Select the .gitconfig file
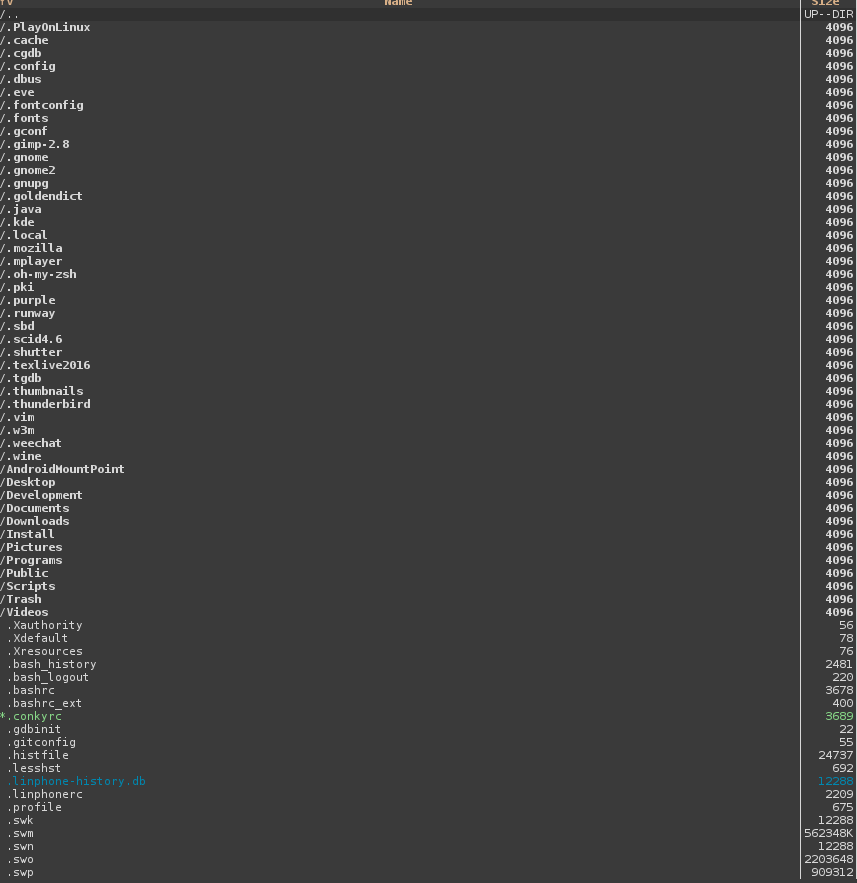 point(42,743)
